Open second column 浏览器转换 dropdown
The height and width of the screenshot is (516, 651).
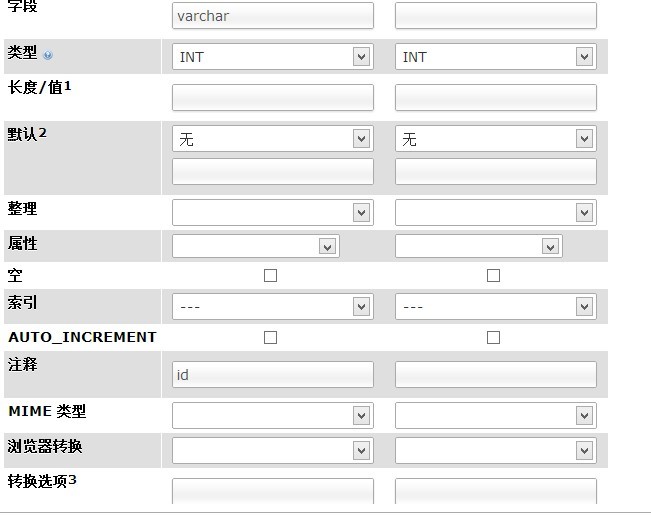point(496,450)
